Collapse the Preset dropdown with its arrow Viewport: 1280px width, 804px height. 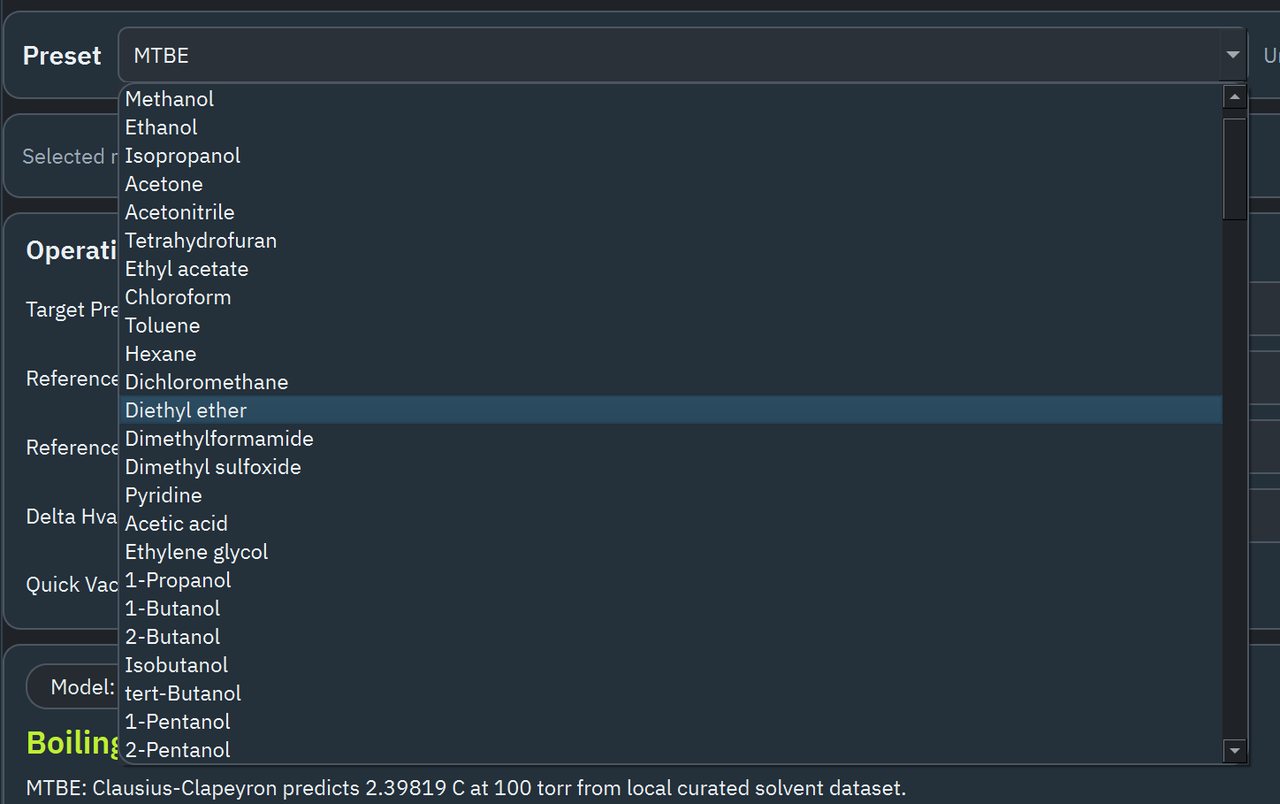1233,55
